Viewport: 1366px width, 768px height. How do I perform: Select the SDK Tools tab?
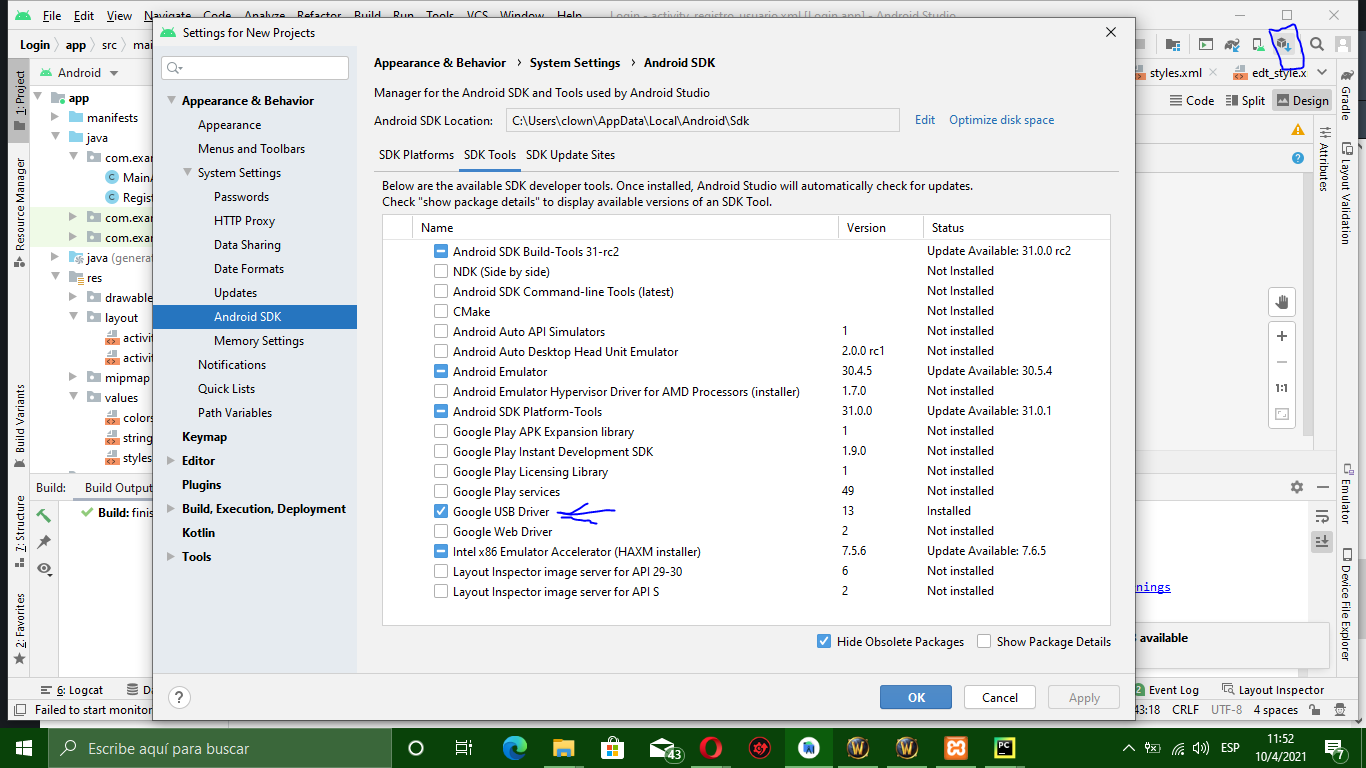tap(490, 155)
